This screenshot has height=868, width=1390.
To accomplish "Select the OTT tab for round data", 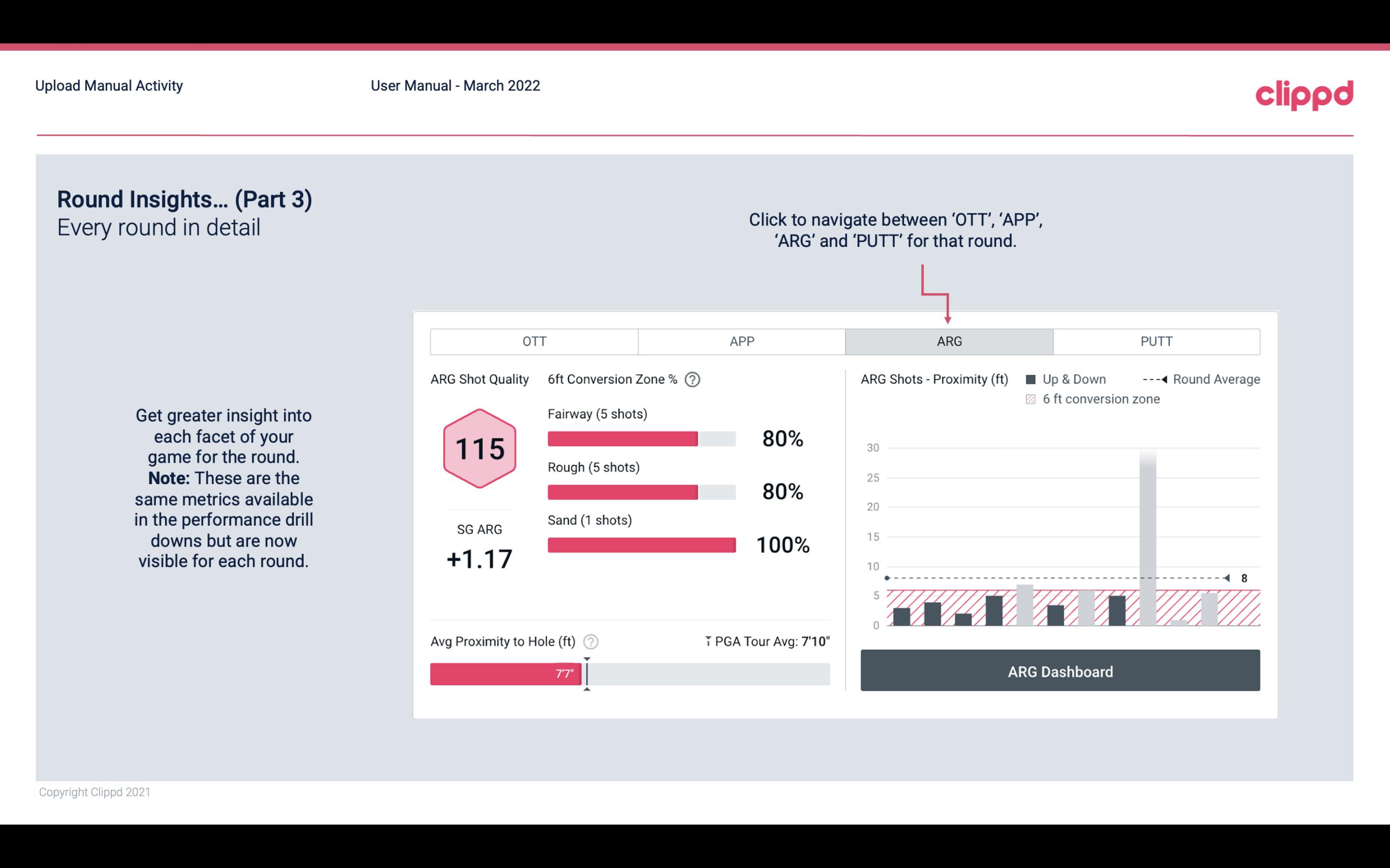I will point(533,341).
